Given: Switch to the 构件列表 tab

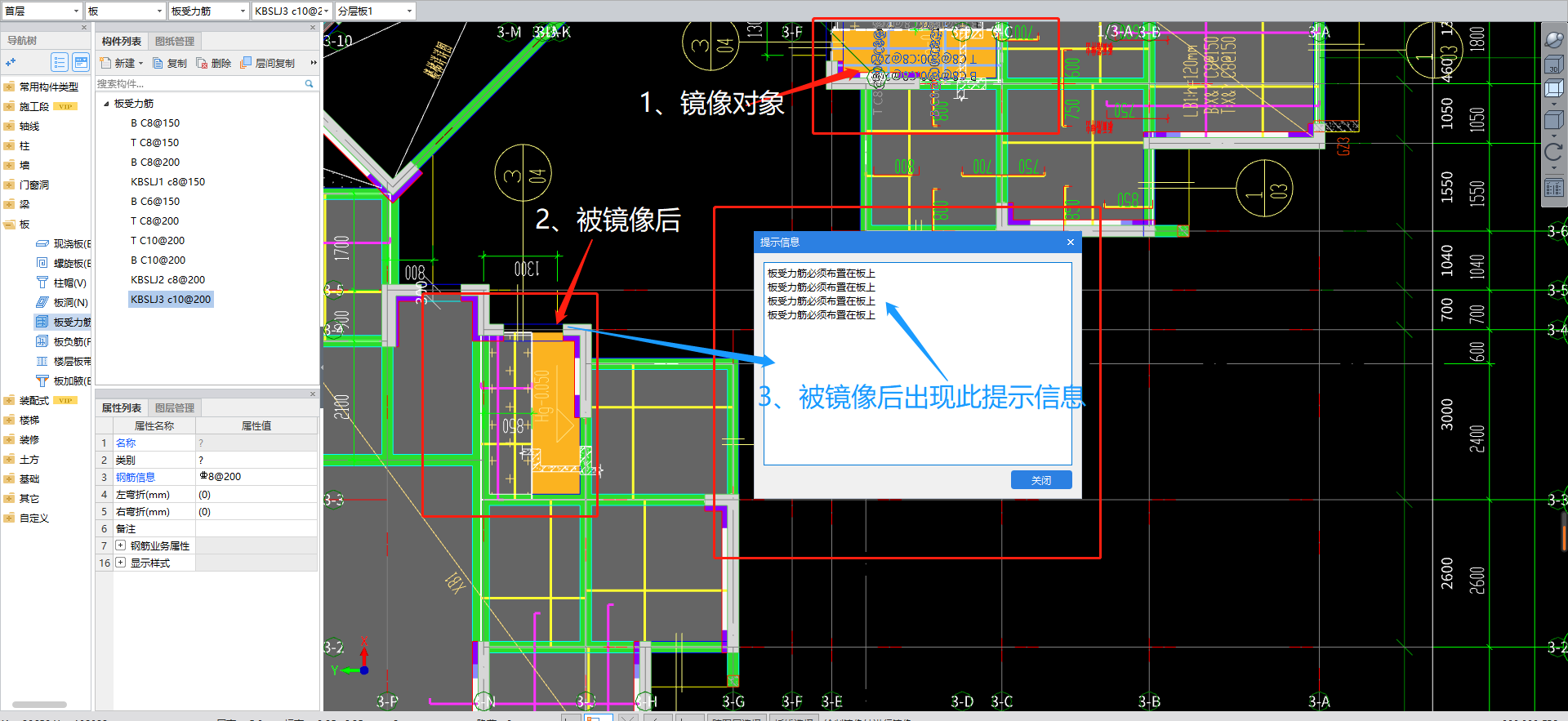Looking at the screenshot, I should (122, 41).
